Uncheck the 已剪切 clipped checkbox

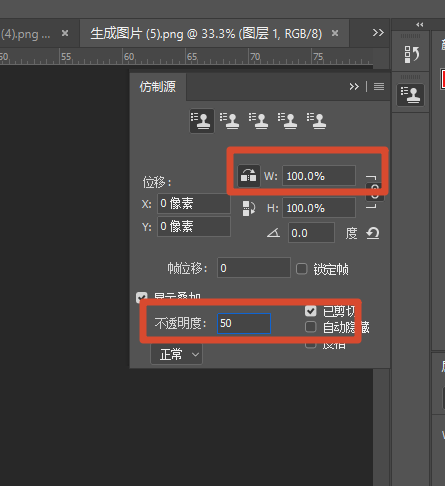(311, 311)
